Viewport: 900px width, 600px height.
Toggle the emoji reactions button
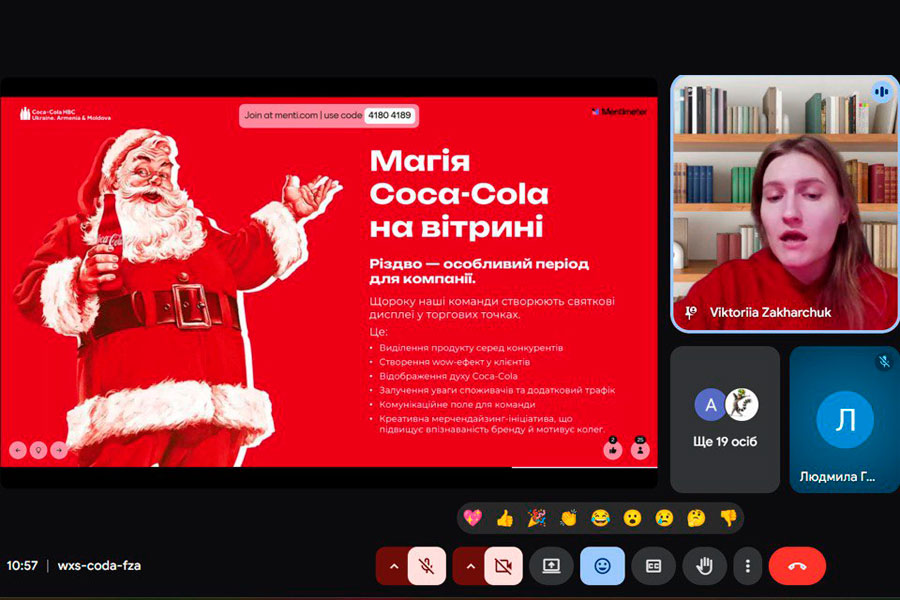602,566
